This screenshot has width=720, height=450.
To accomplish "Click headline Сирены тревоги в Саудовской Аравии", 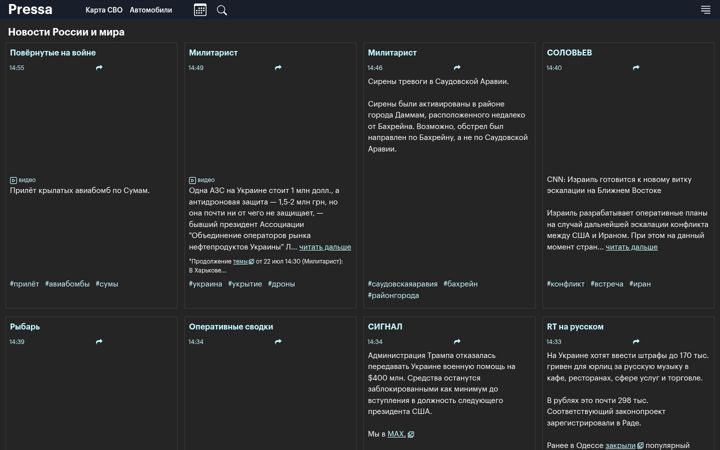I will coord(438,82).
